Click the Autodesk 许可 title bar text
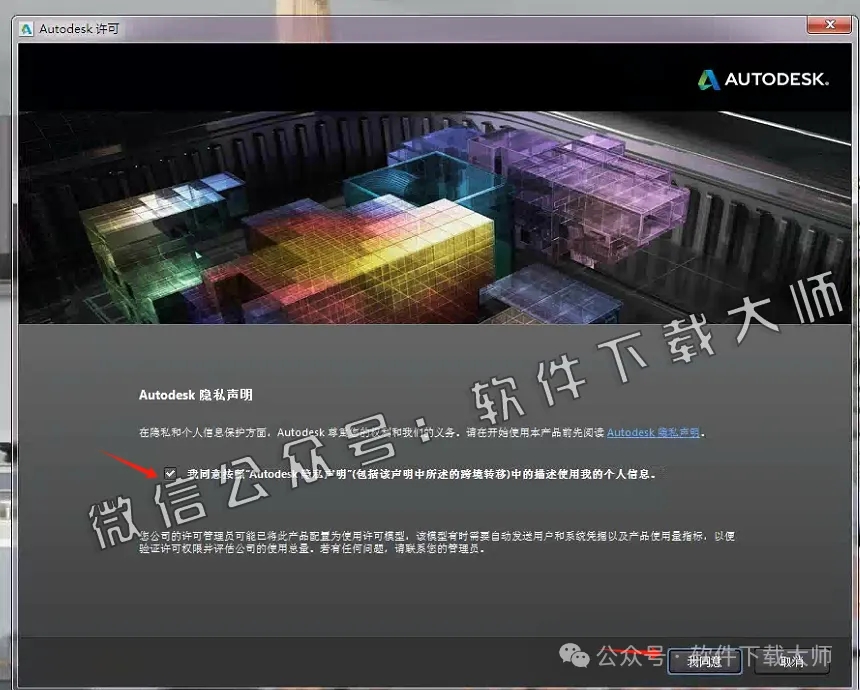 78,29
